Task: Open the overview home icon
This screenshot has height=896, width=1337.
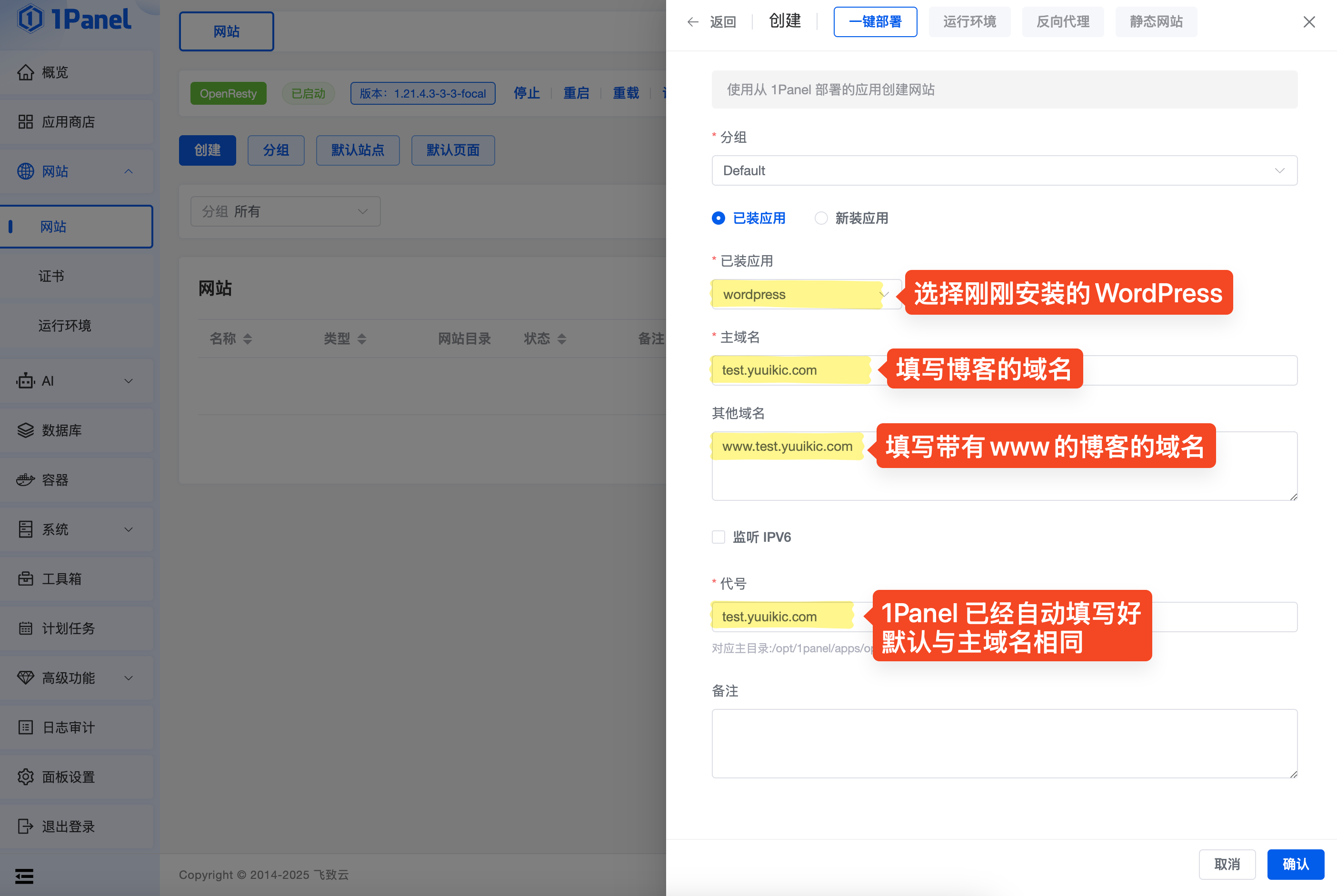Action: point(25,72)
